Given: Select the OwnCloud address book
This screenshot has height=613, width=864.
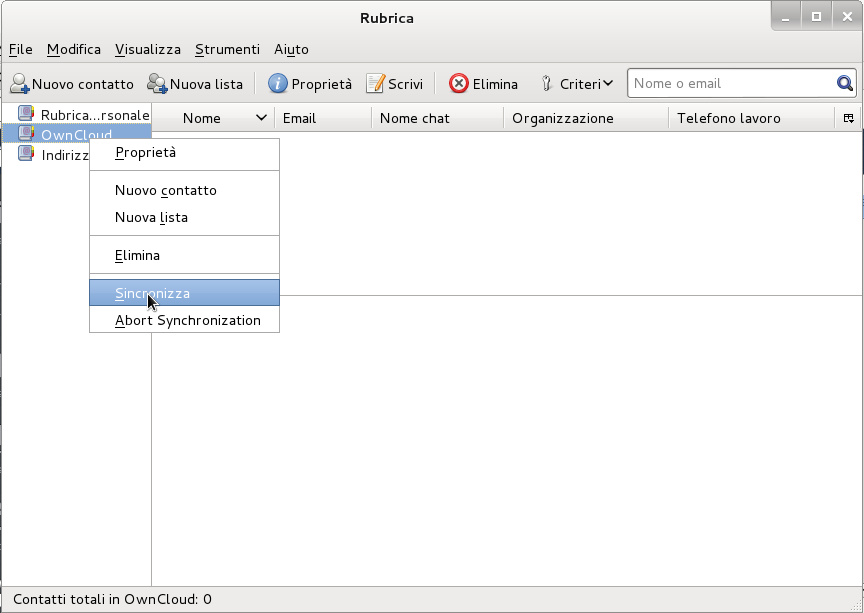Looking at the screenshot, I should [x=76, y=134].
